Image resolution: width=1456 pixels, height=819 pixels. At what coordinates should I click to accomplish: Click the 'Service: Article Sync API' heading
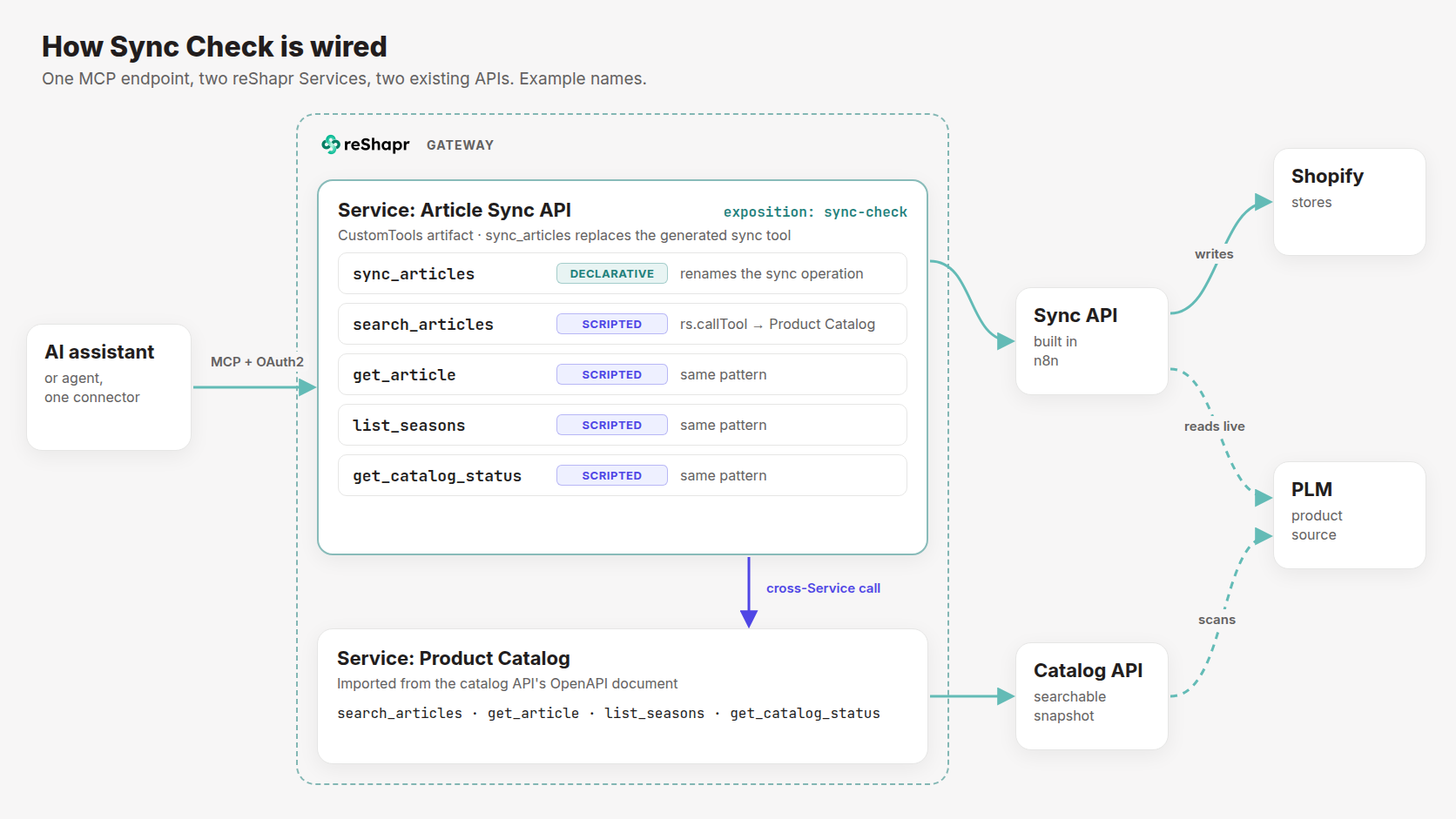(455, 210)
